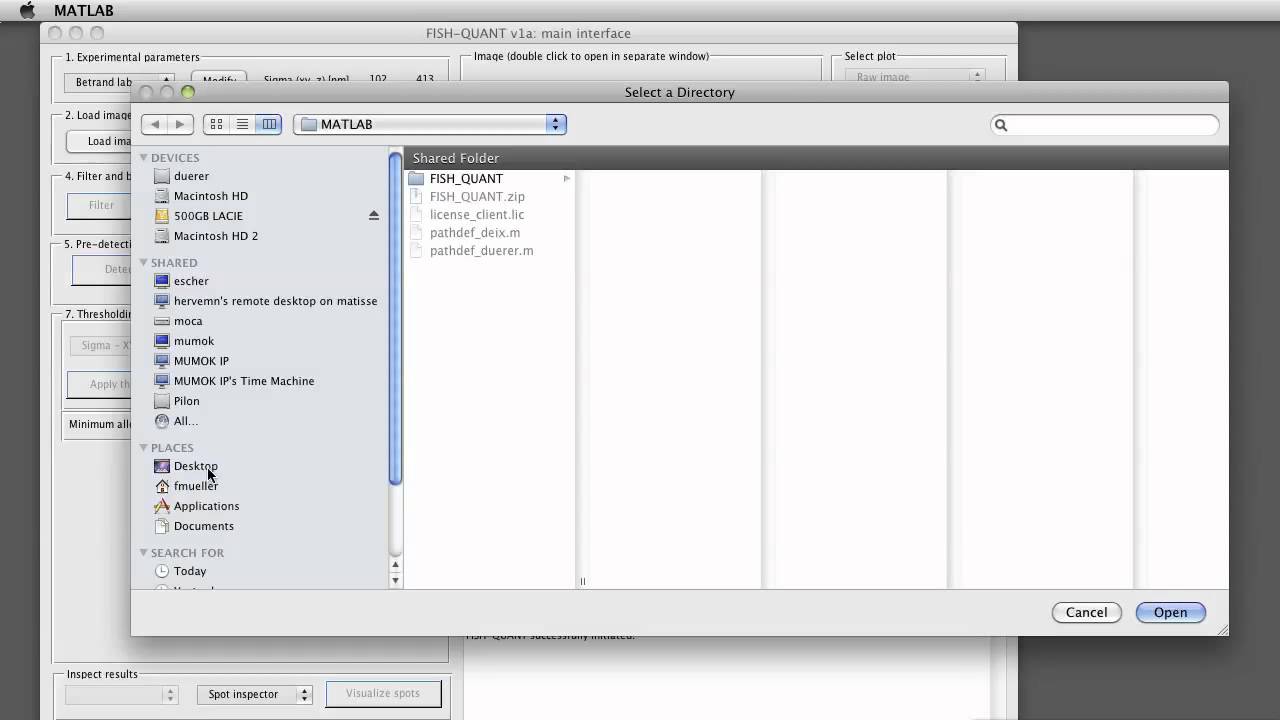The width and height of the screenshot is (1280, 720).
Task: Expand FISH_QUANT folder arrow
Action: (x=567, y=178)
